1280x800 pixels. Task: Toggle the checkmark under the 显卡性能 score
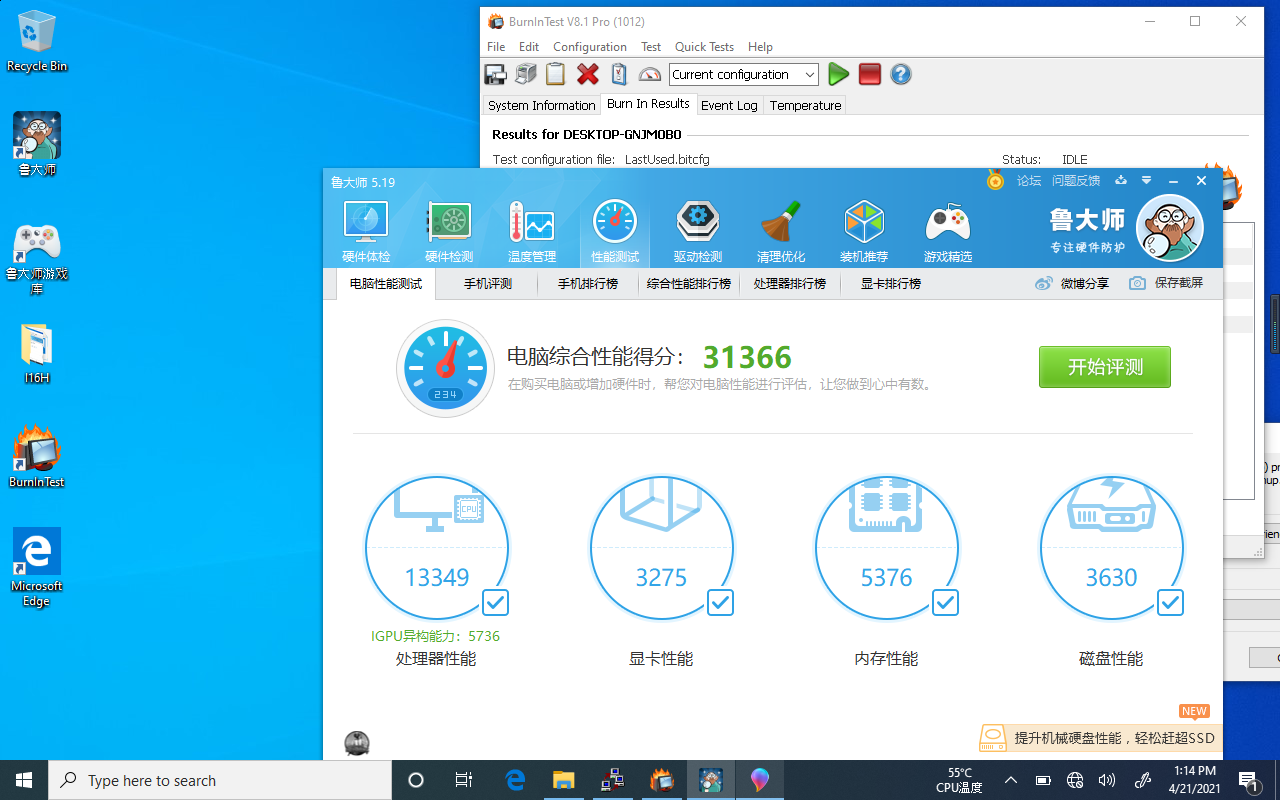720,603
